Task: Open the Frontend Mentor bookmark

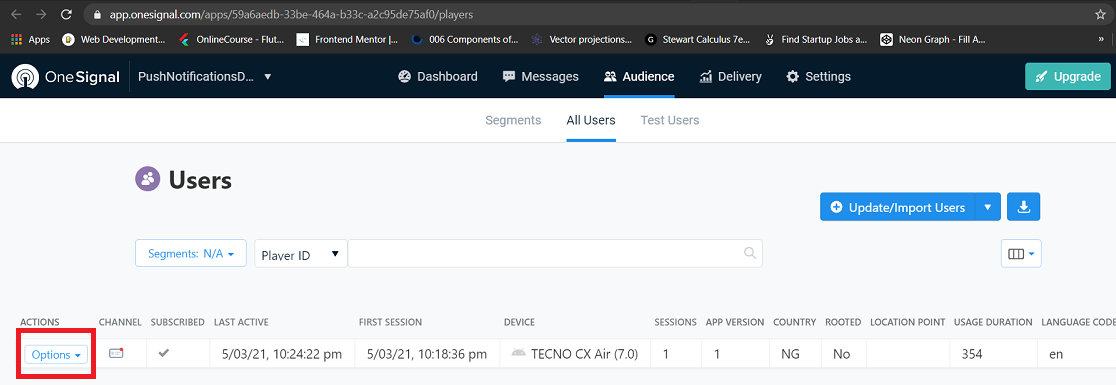Action: pyautogui.click(x=348, y=40)
